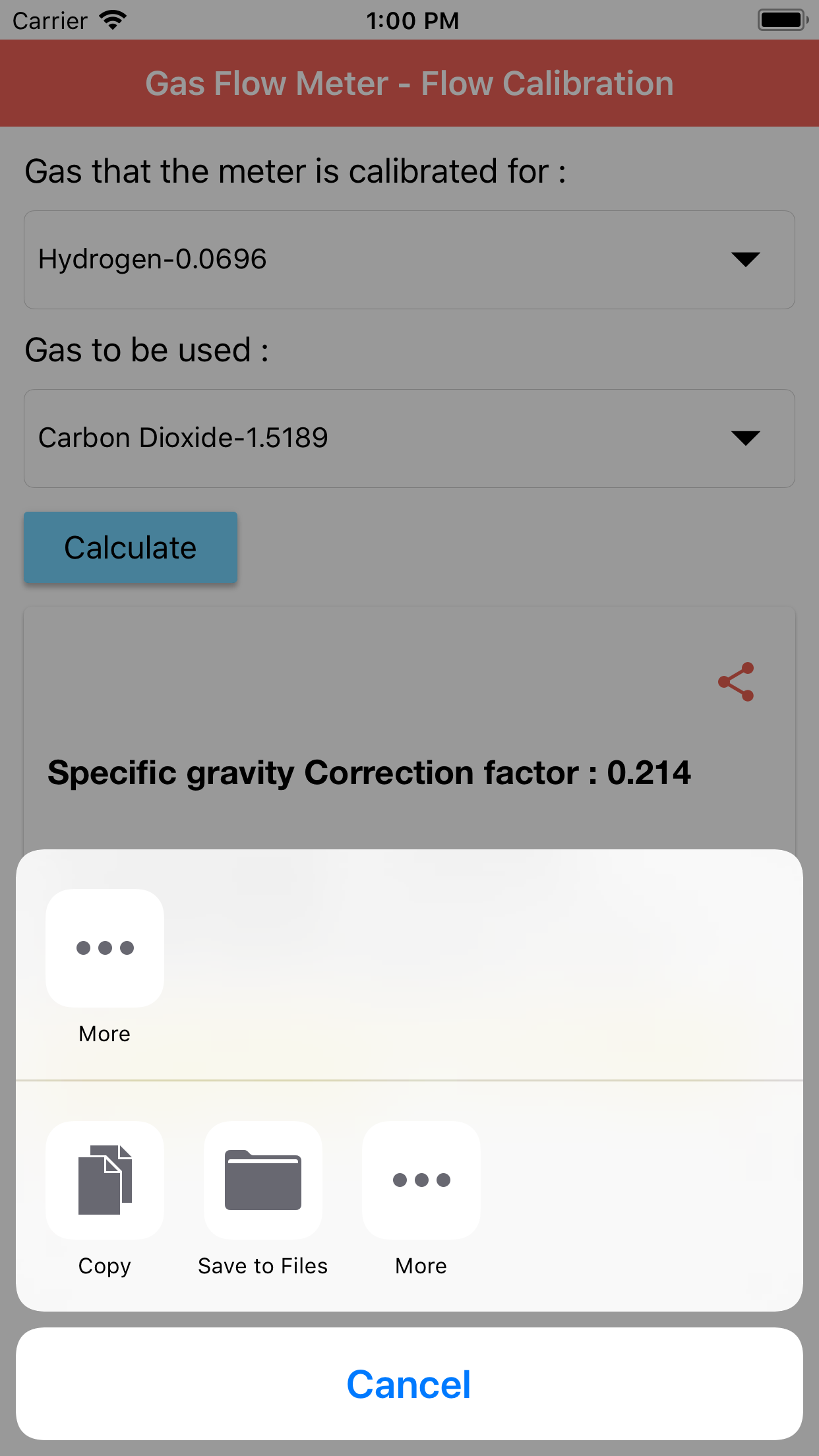This screenshot has height=1456, width=819.
Task: Choose the Save to Files folder icon
Action: [x=263, y=1180]
